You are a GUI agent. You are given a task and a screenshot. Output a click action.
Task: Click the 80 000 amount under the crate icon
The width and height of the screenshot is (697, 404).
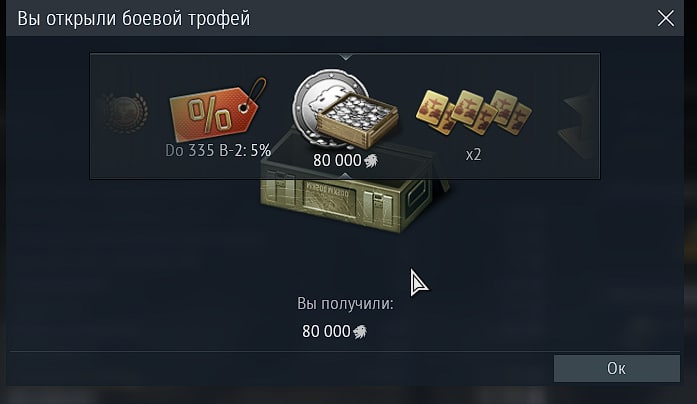[337, 160]
